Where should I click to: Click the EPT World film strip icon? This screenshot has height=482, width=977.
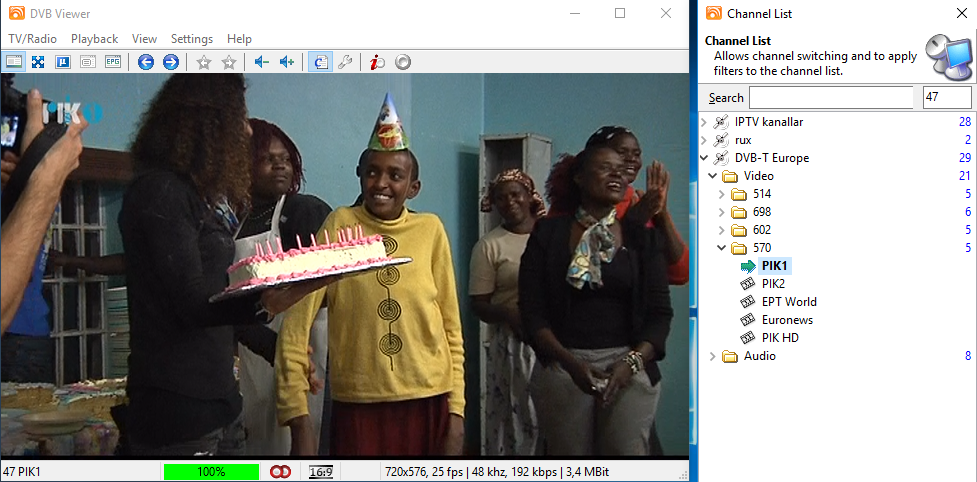(748, 302)
